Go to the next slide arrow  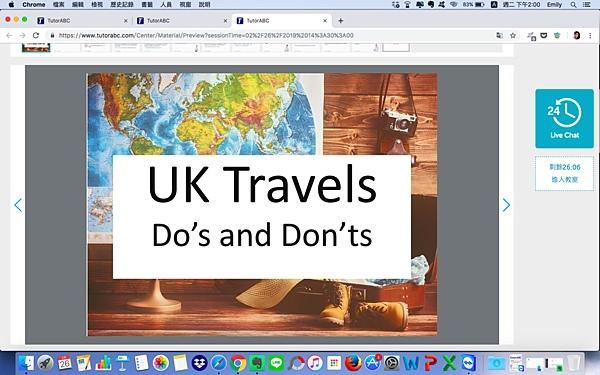(x=506, y=205)
